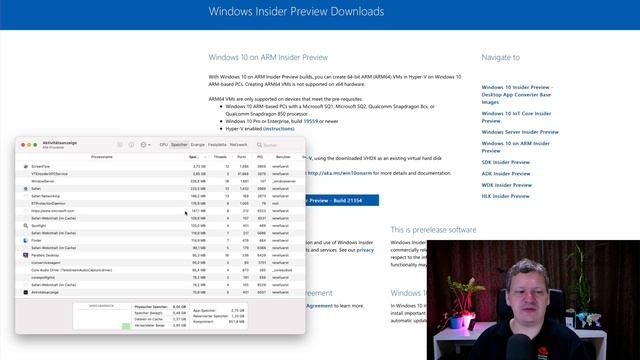Select the WindowServer process row
Viewport: 640px width, 360px height.
tap(160, 181)
